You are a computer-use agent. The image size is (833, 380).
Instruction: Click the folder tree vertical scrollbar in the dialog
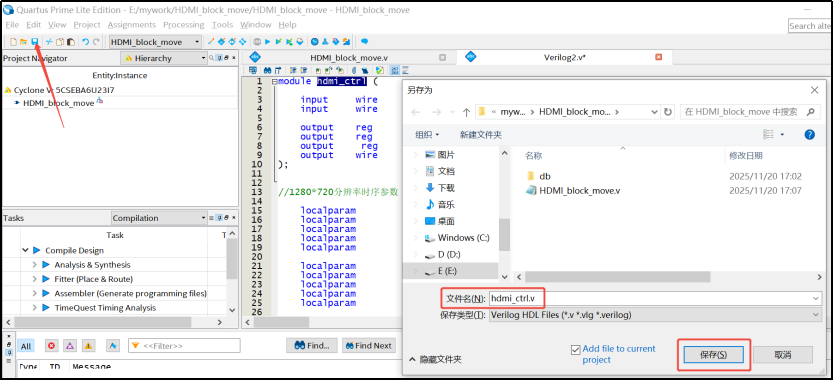click(x=505, y=234)
